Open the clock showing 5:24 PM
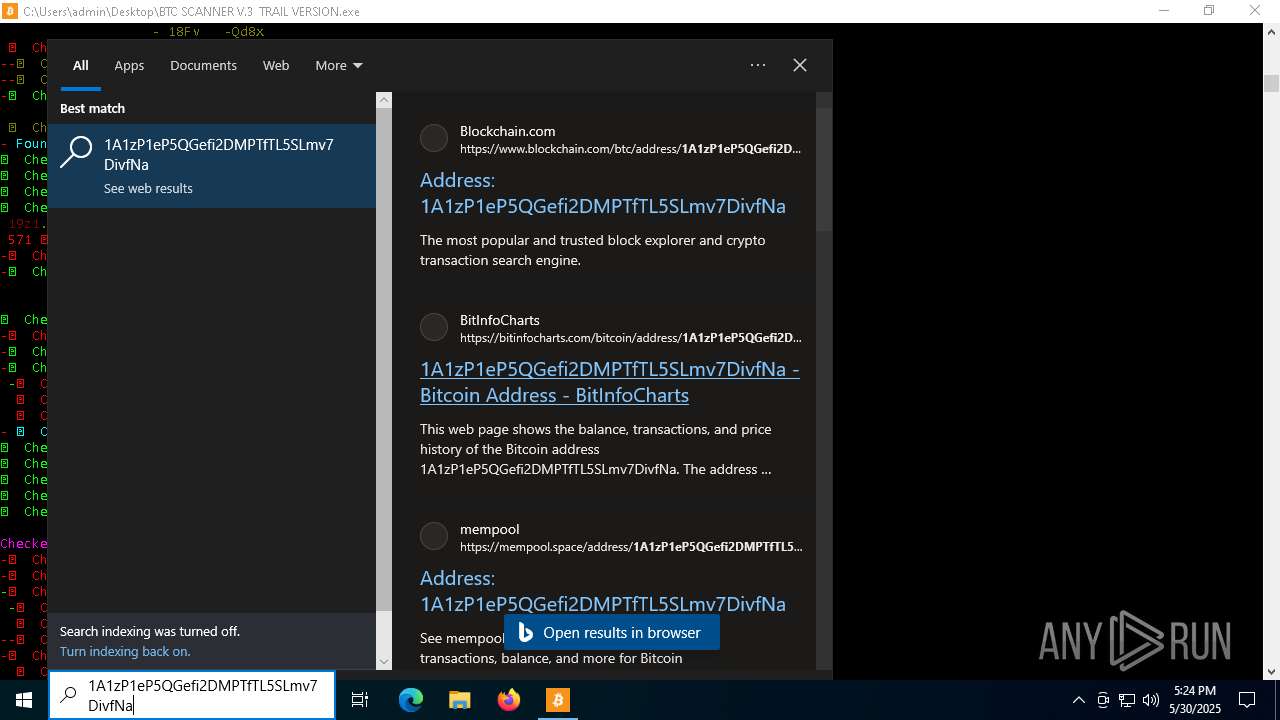This screenshot has height=720, width=1280. point(1195,700)
